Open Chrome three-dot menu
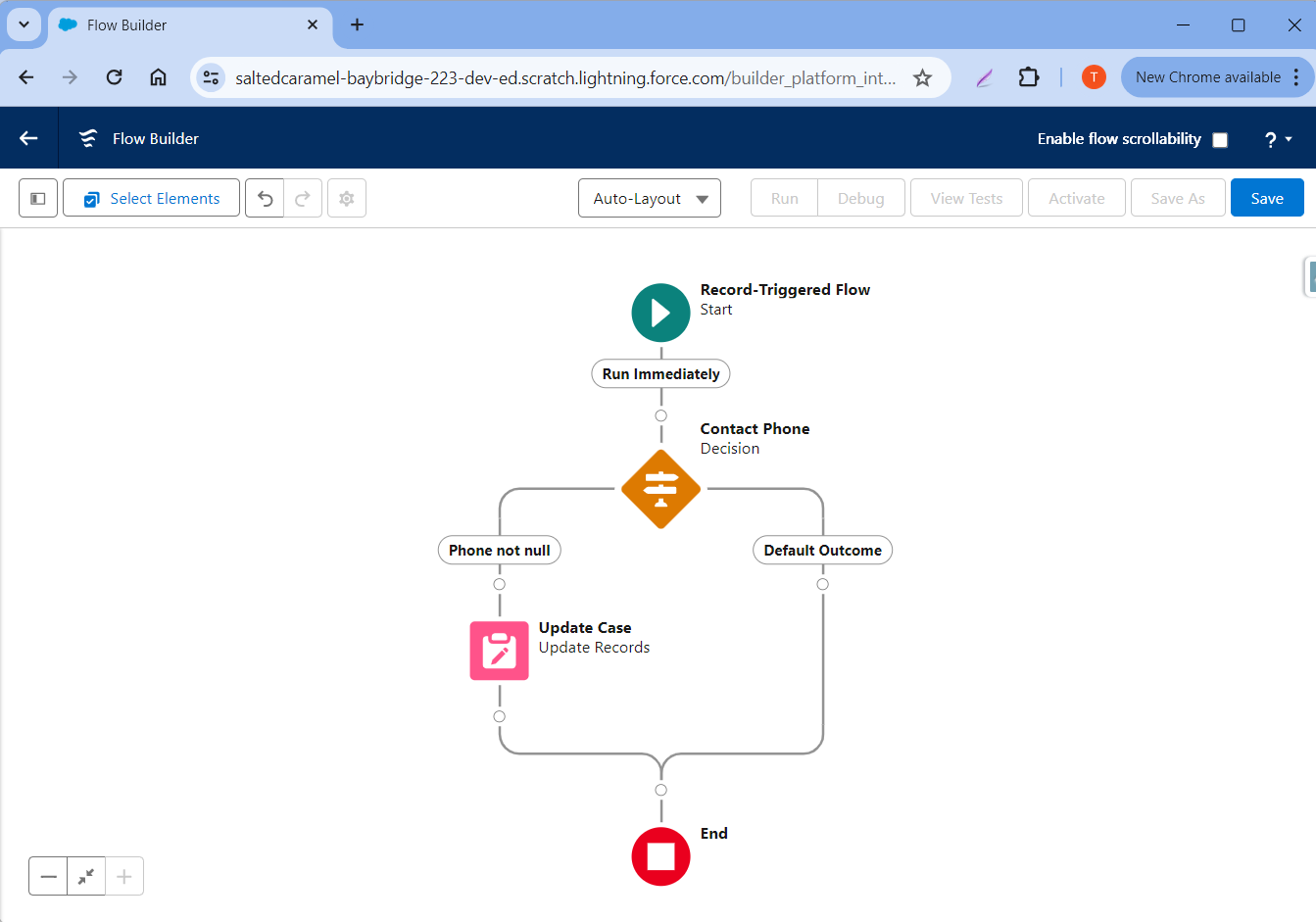 [1296, 77]
